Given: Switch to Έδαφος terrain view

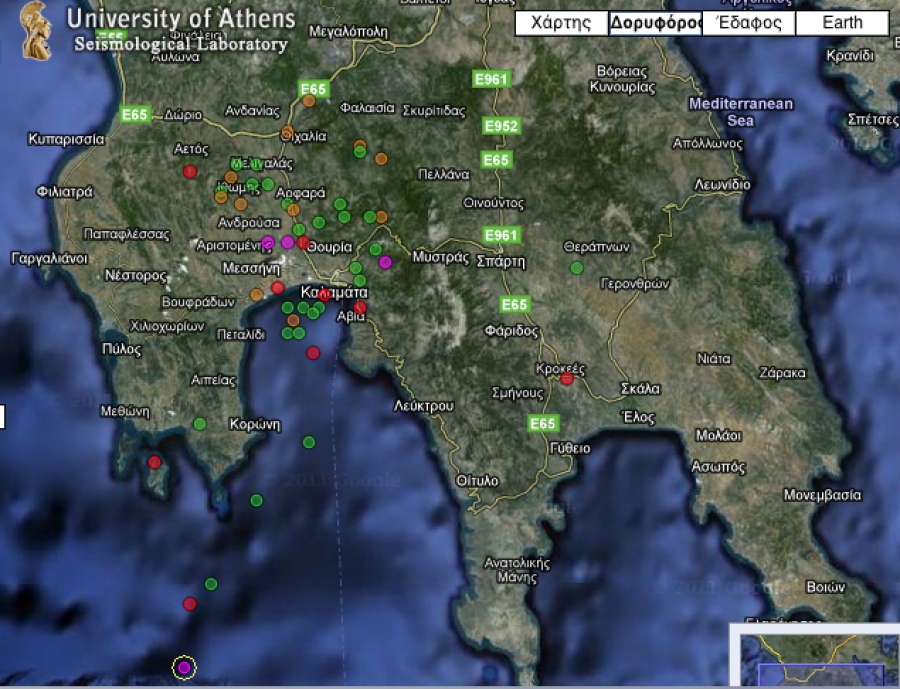Looking at the screenshot, I should click(x=748, y=24).
